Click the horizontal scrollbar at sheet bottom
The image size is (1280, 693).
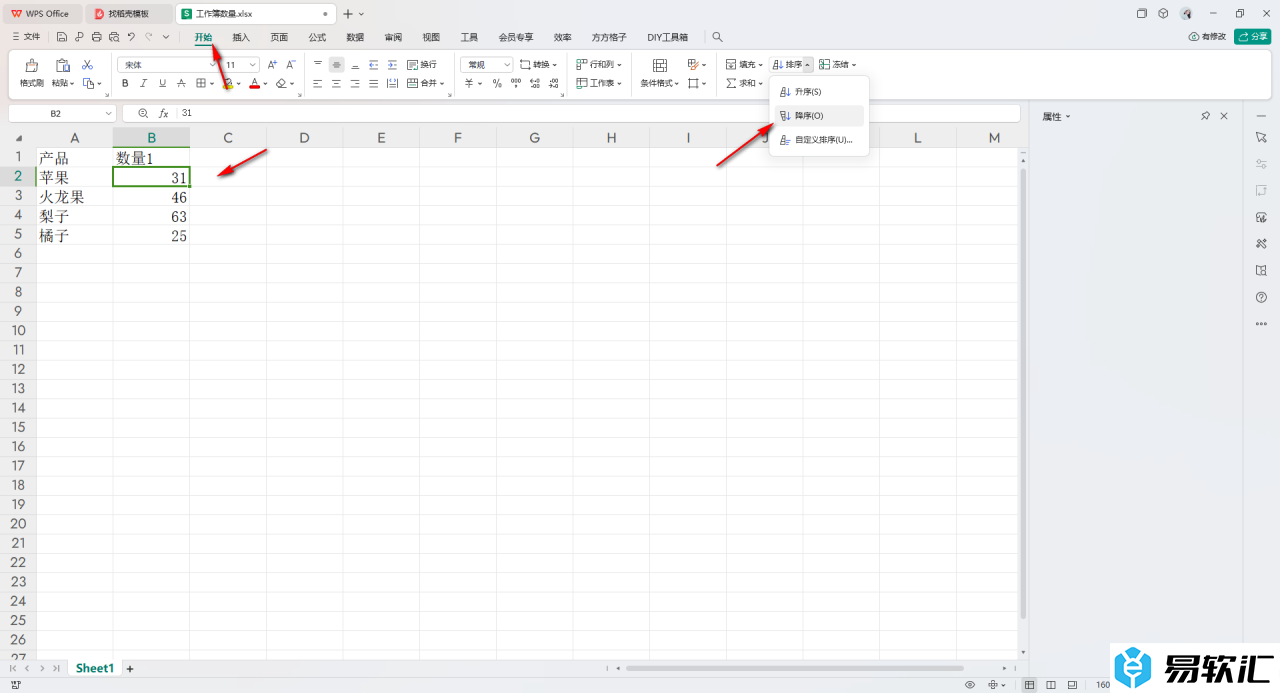click(x=795, y=668)
